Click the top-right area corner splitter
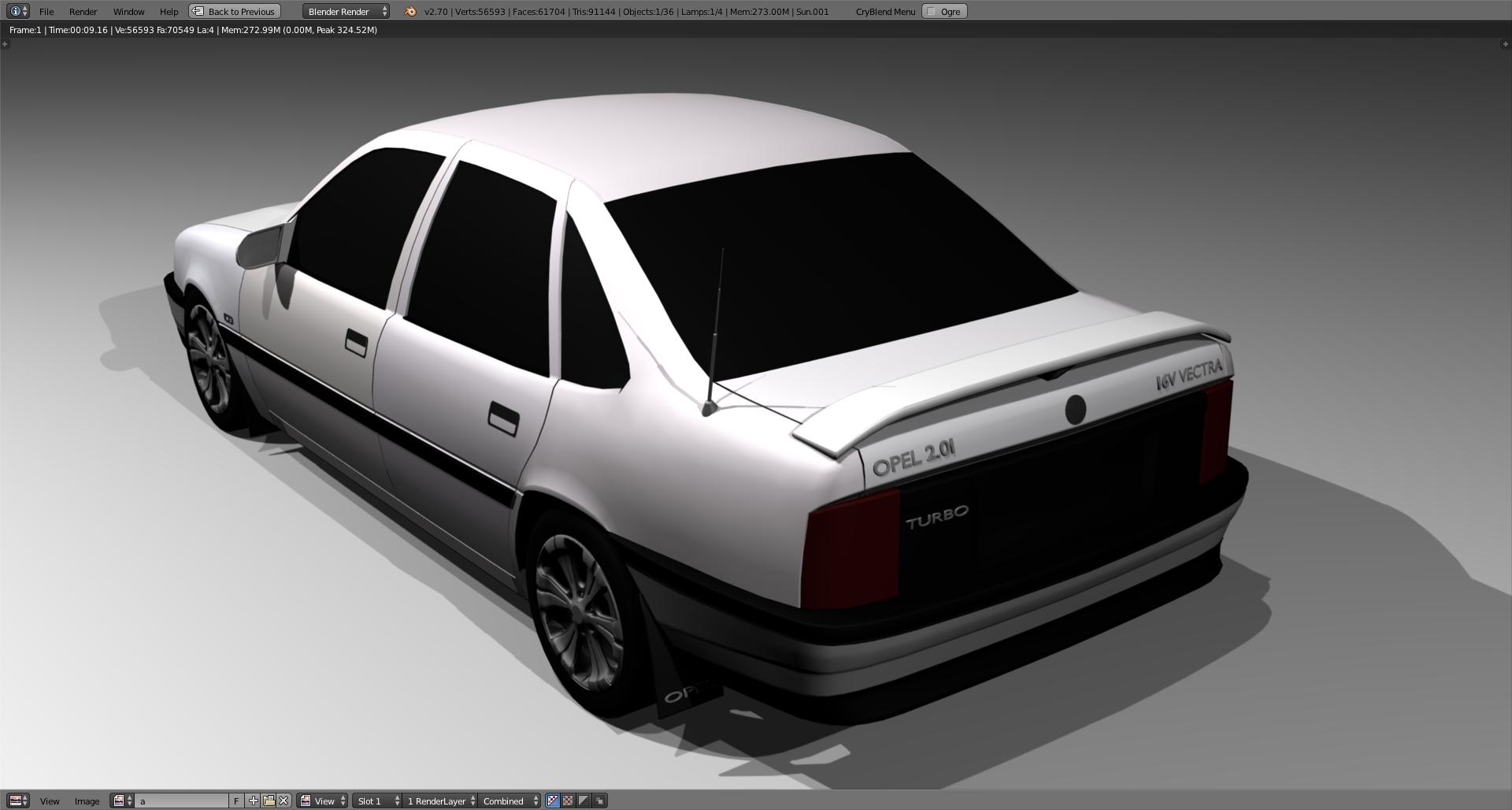1512x810 pixels. [1506, 43]
